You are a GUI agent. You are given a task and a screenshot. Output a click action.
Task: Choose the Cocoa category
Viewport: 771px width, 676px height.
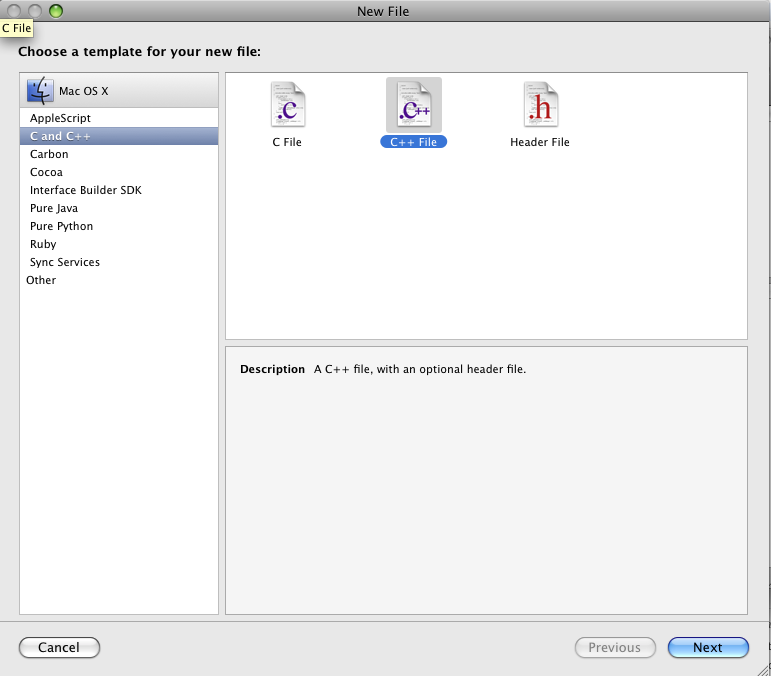click(x=46, y=172)
